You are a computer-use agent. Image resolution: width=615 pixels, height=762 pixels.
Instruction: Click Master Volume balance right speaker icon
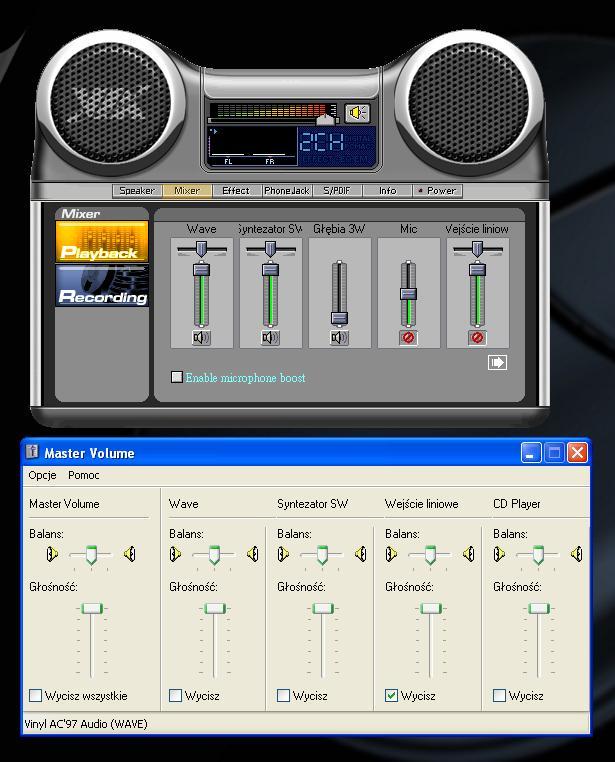[x=129, y=554]
